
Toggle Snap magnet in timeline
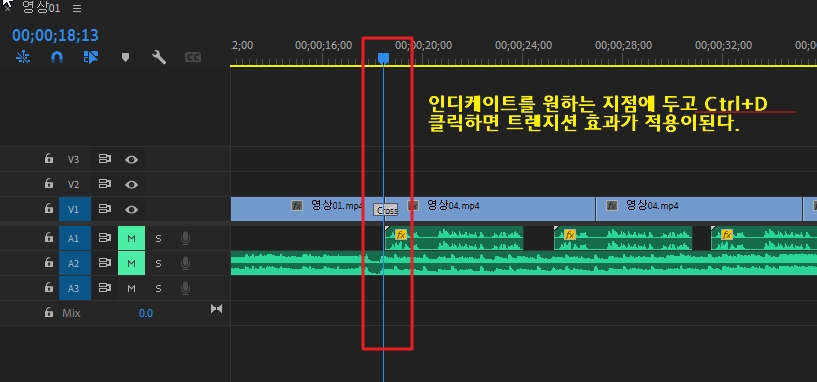click(x=57, y=57)
